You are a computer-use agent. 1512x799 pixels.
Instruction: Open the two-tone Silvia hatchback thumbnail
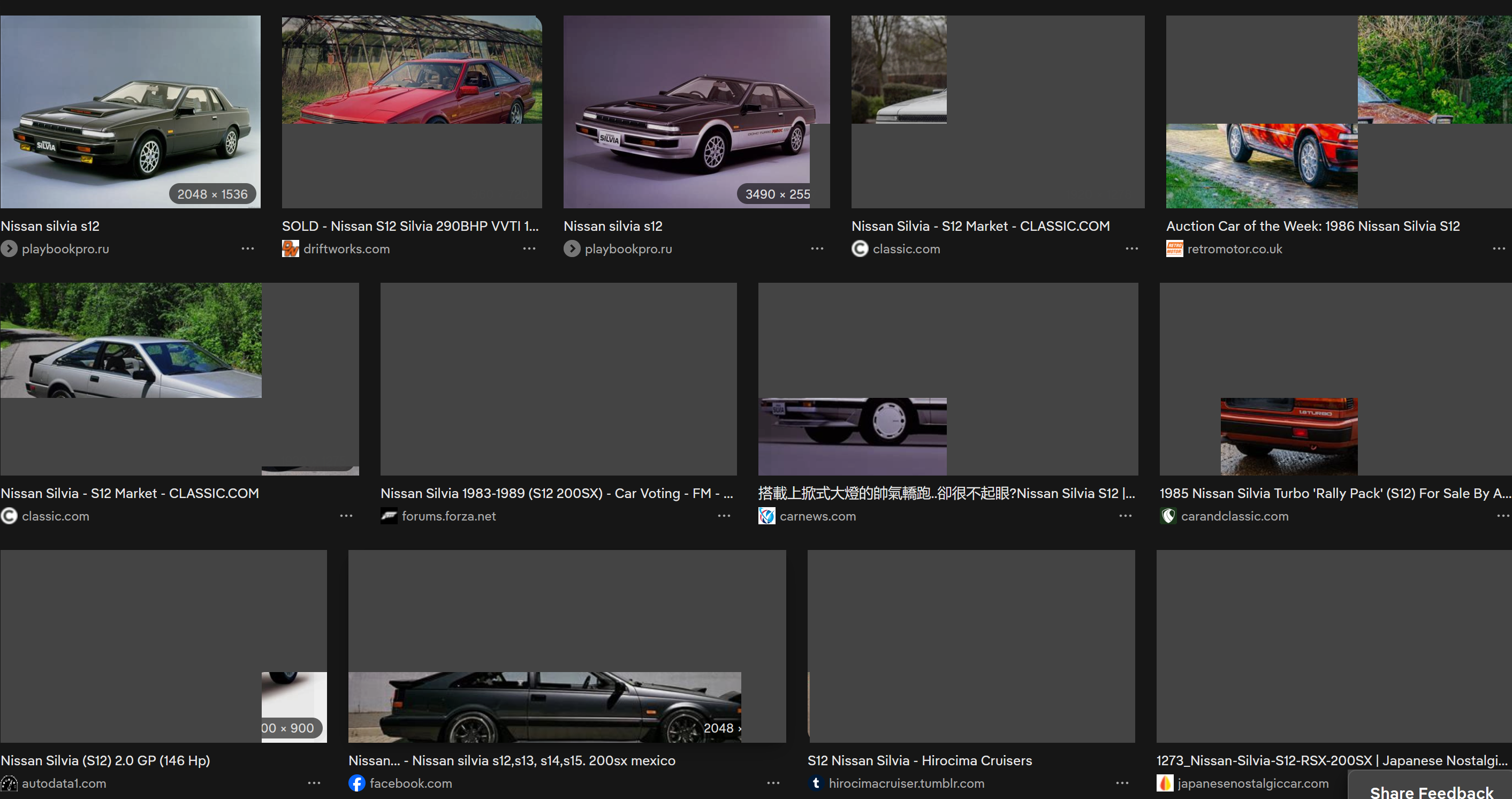[696, 111]
